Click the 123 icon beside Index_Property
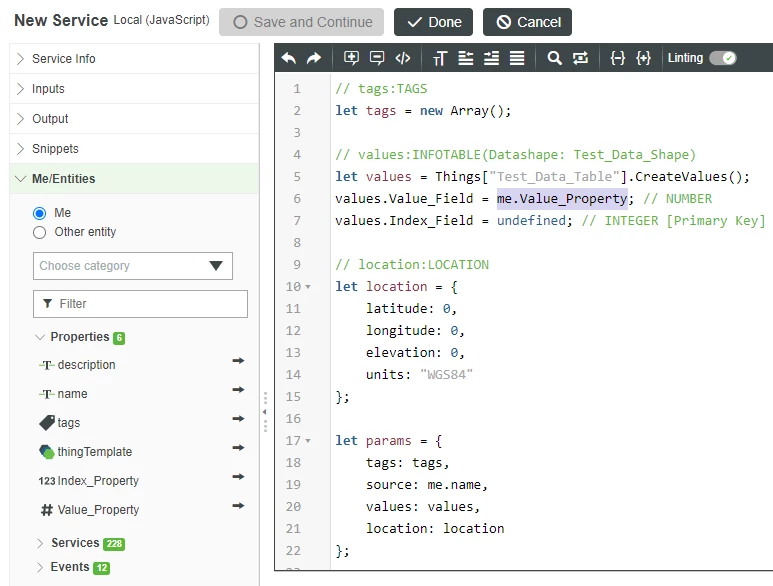Viewport: 773px width, 586px height. pos(47,481)
